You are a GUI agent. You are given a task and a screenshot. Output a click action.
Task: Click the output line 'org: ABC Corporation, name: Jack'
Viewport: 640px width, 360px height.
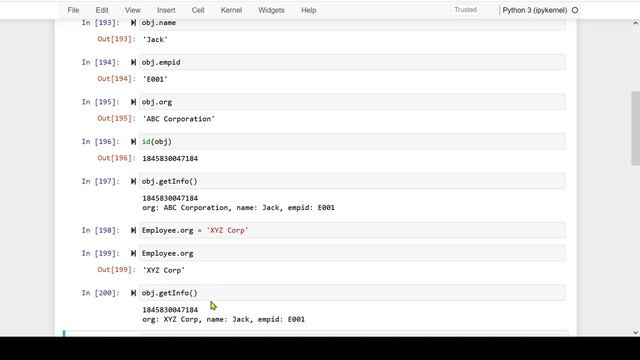point(238,208)
